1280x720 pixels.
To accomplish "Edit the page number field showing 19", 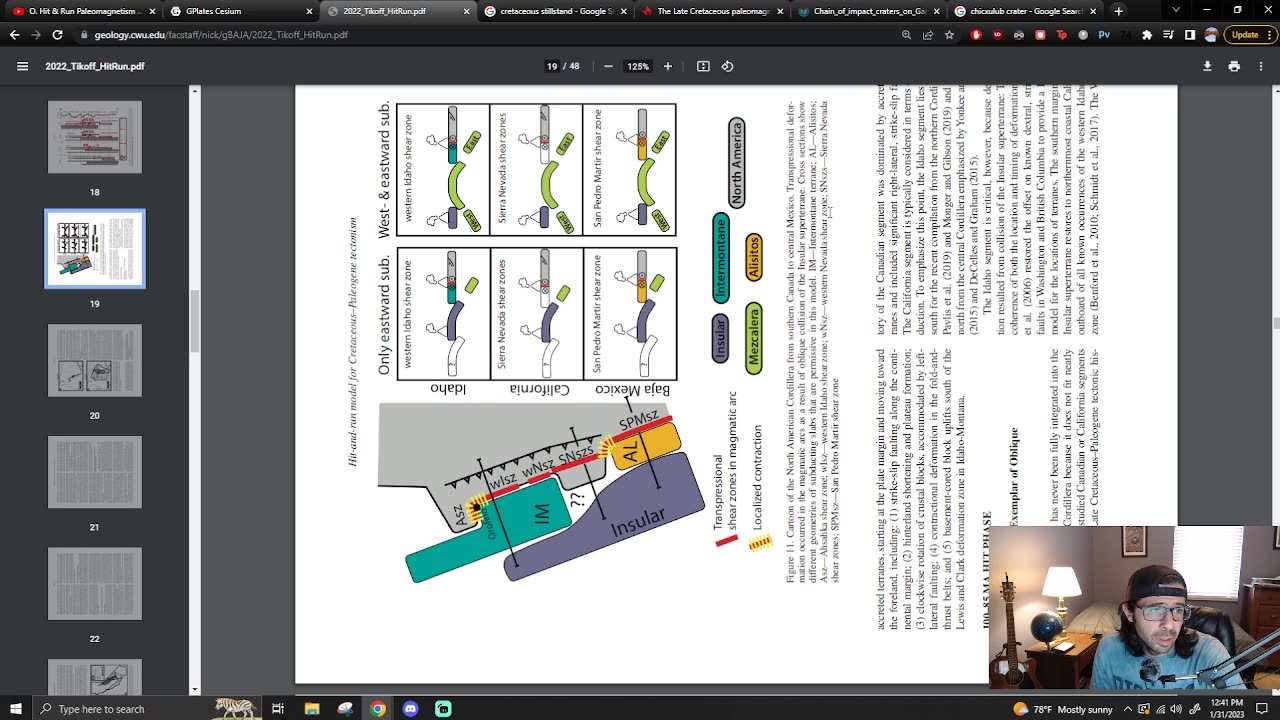I will (552, 66).
